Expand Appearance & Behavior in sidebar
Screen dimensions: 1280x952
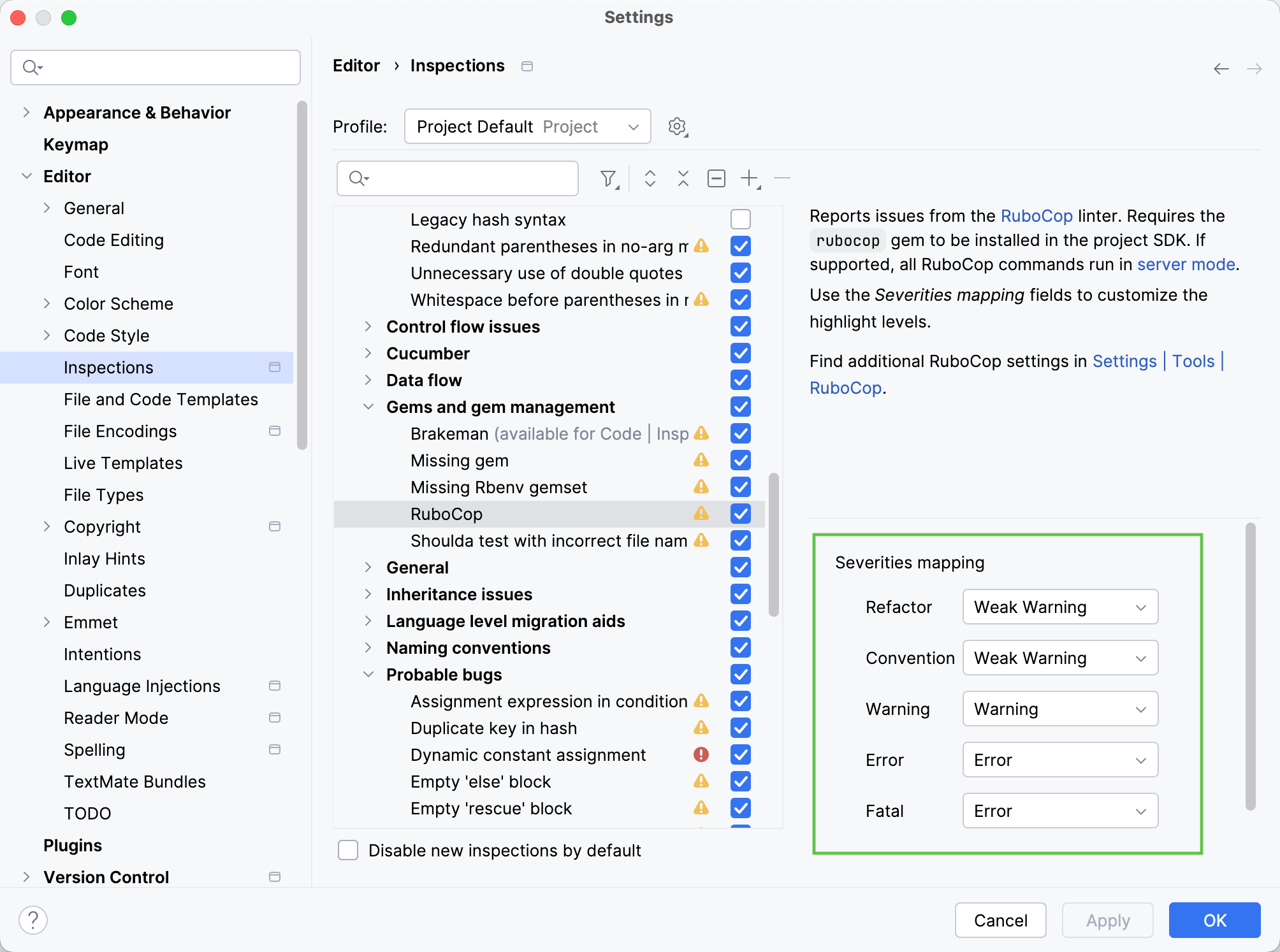point(27,112)
